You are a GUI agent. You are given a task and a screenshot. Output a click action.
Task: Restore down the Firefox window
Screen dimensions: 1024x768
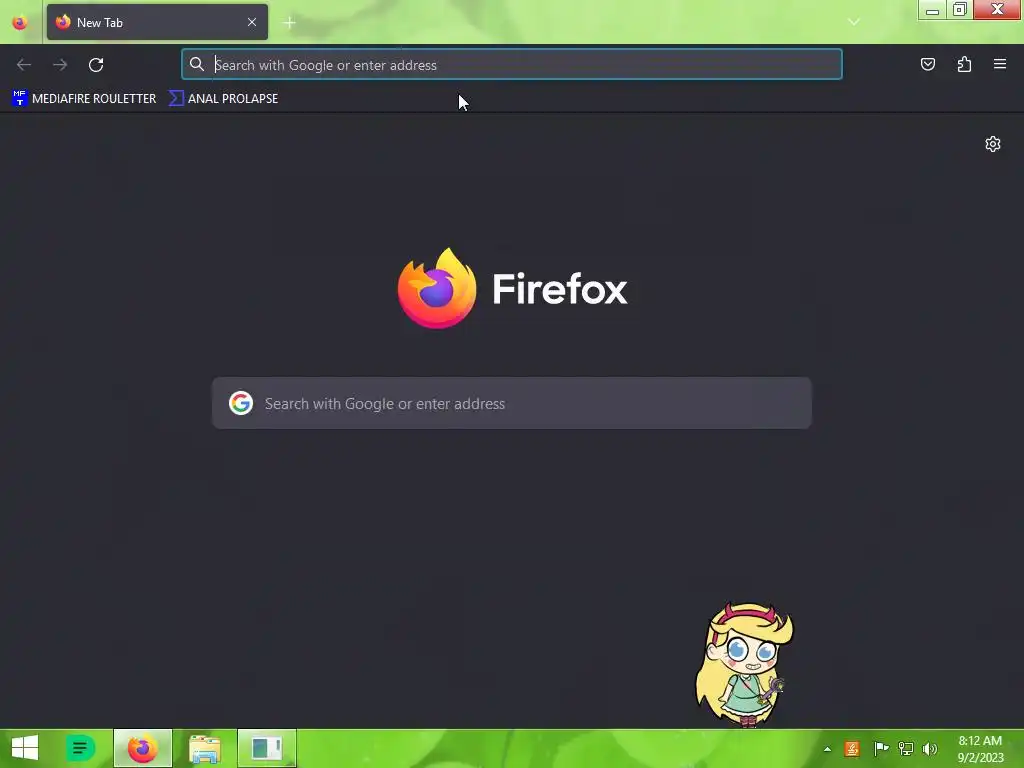[960, 10]
